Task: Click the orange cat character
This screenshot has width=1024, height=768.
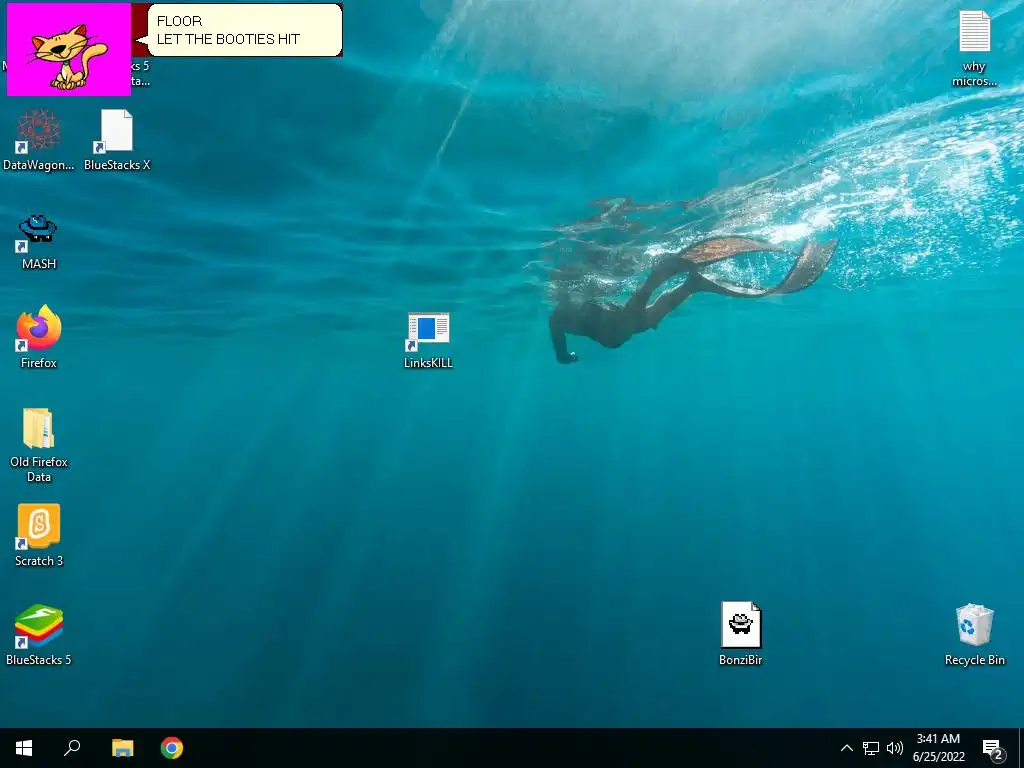Action: tap(69, 56)
